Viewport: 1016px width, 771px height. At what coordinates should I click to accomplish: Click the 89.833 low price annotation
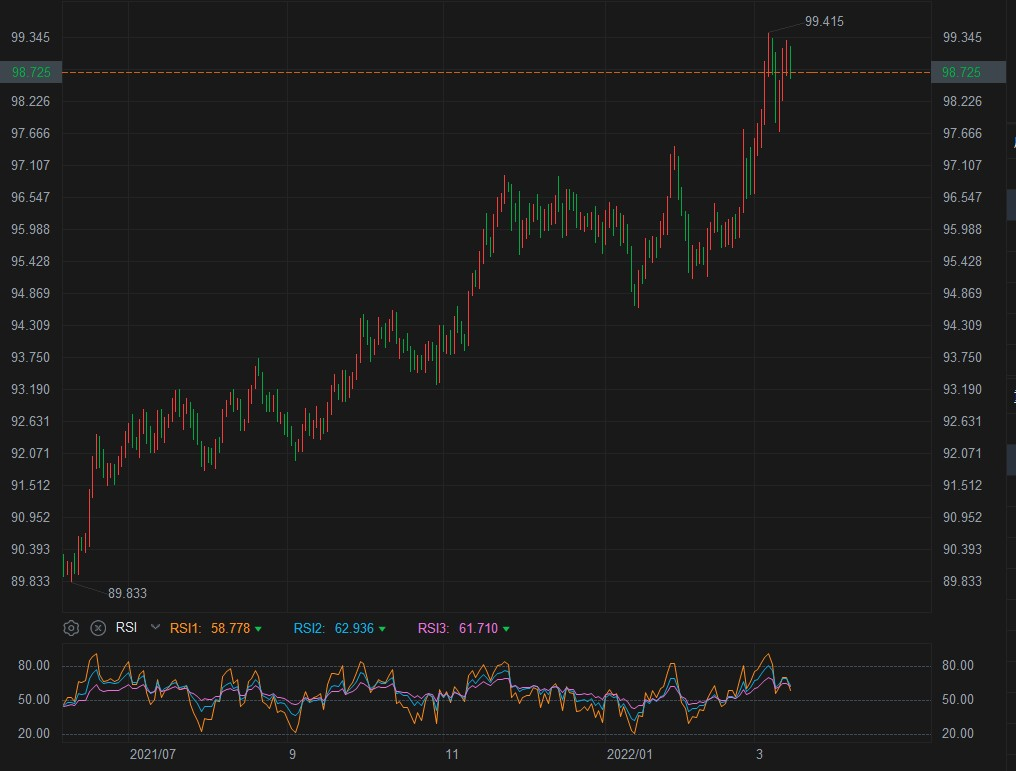(127, 593)
